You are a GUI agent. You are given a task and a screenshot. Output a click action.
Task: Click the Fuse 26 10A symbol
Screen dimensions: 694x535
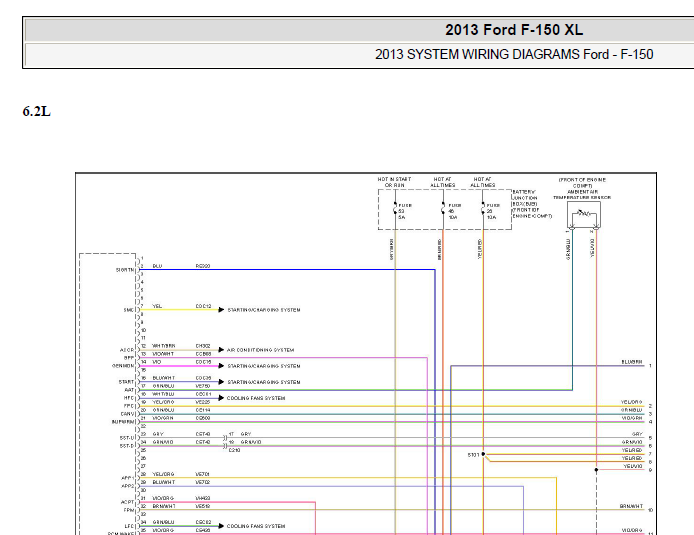pos(483,209)
